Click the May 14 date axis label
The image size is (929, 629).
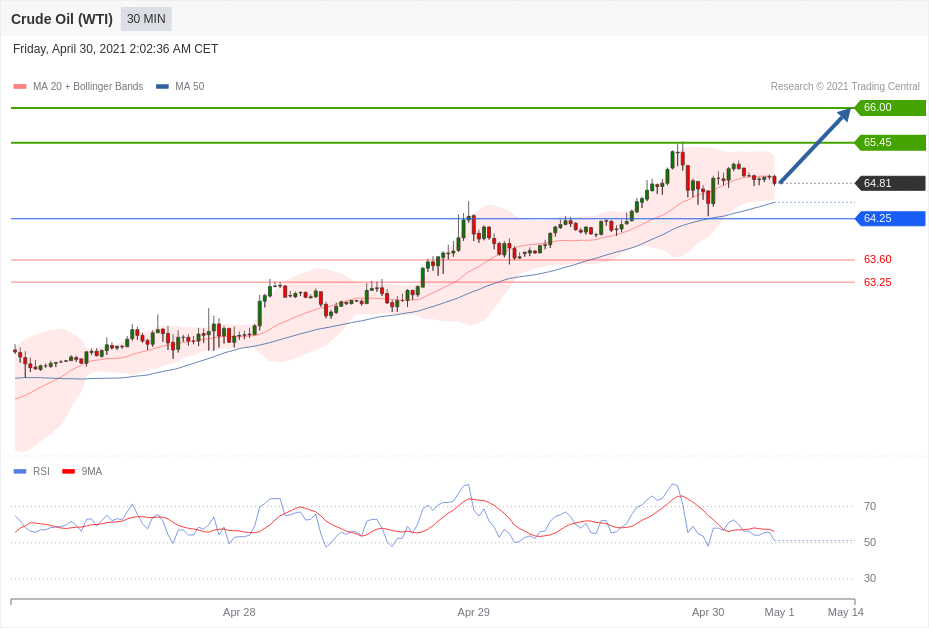845,612
